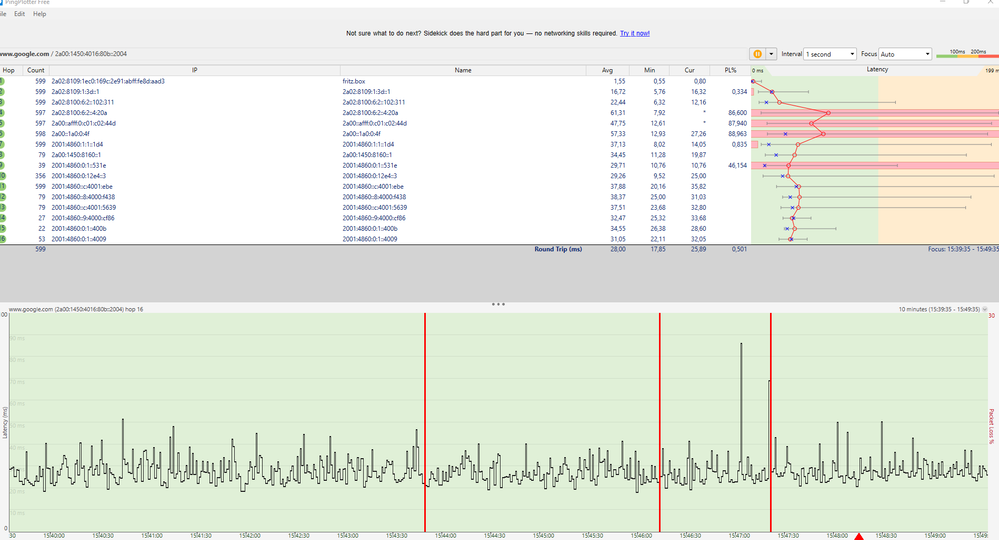
Task: Click the 100ms / 200ms latency color scale
Action: click(x=967, y=54)
